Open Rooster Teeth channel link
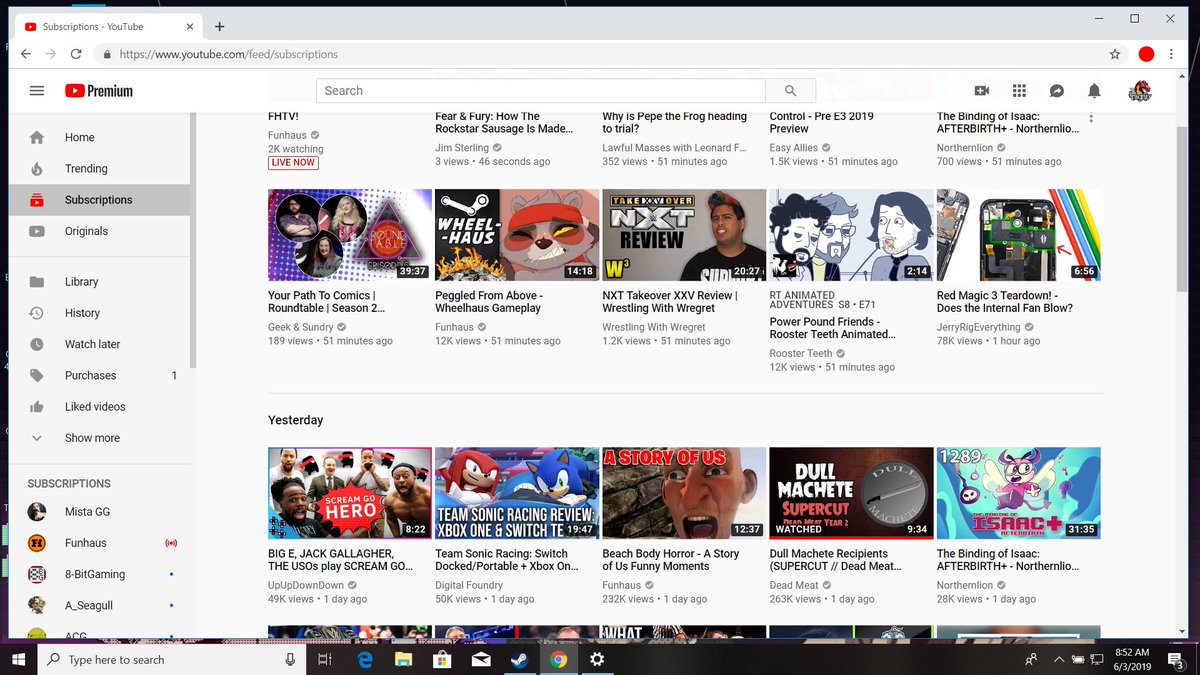Image resolution: width=1200 pixels, height=675 pixels. [x=801, y=353]
